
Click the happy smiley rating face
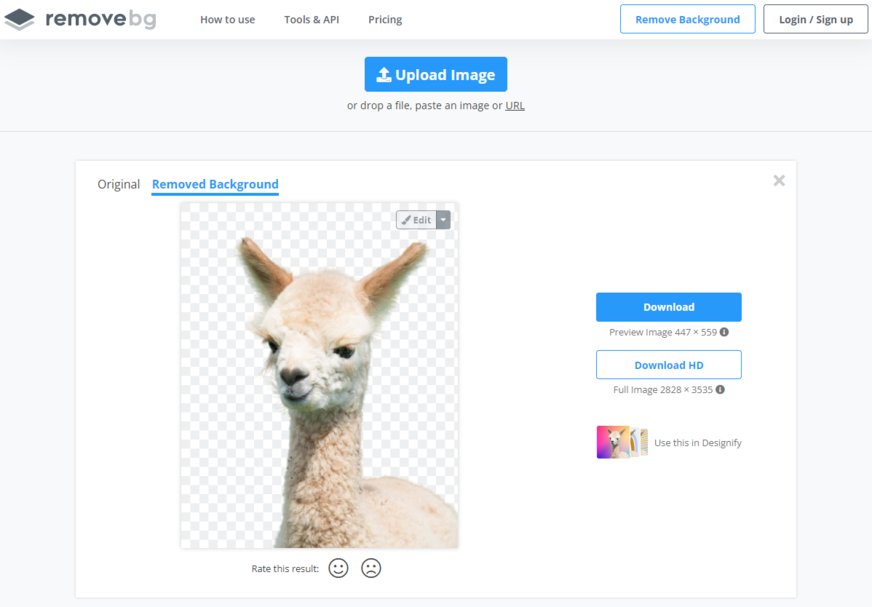click(339, 568)
